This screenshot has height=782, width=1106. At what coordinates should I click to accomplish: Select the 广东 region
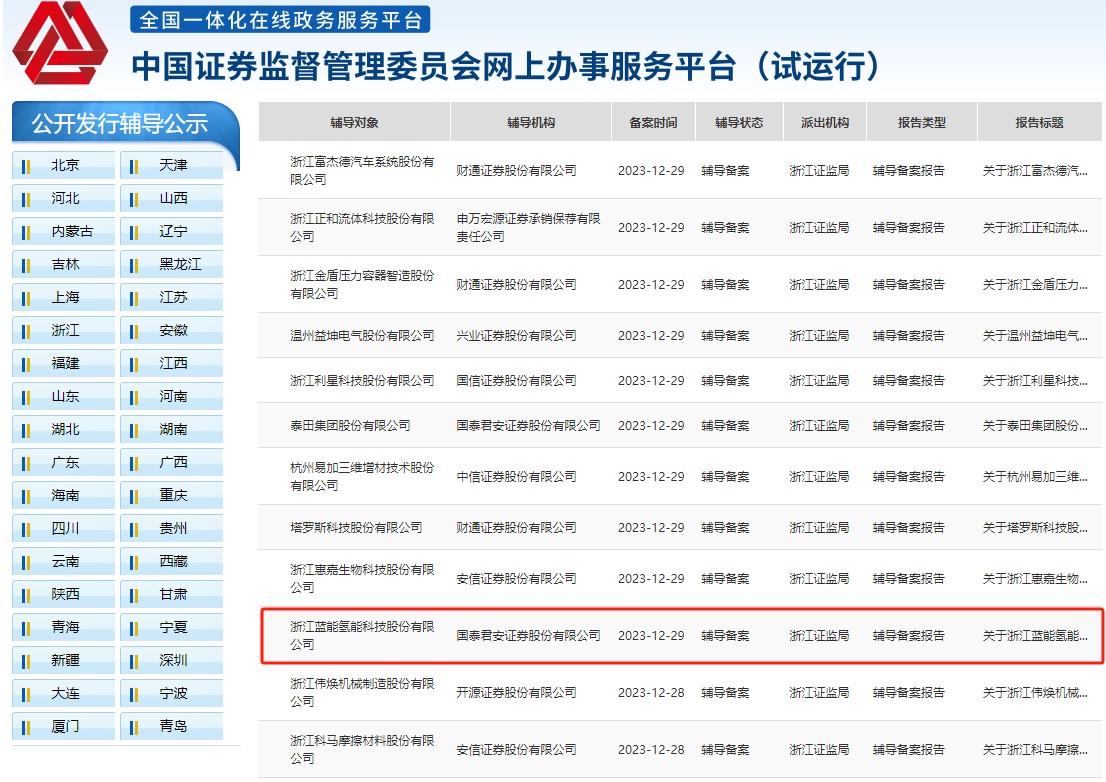tap(63, 463)
